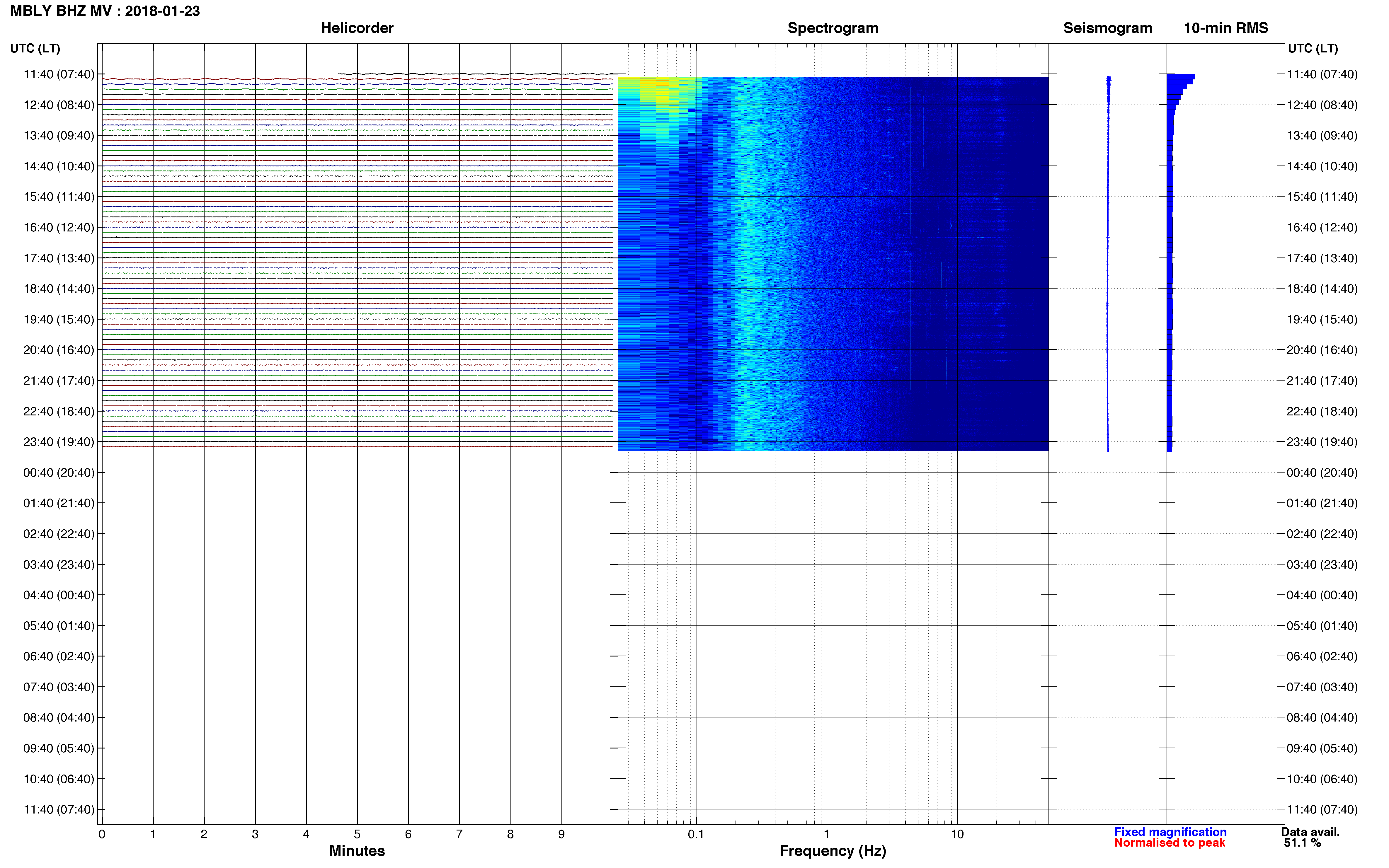Click the 1 tick on the Minutes axis
This screenshot has width=1389, height=868.
[153, 834]
